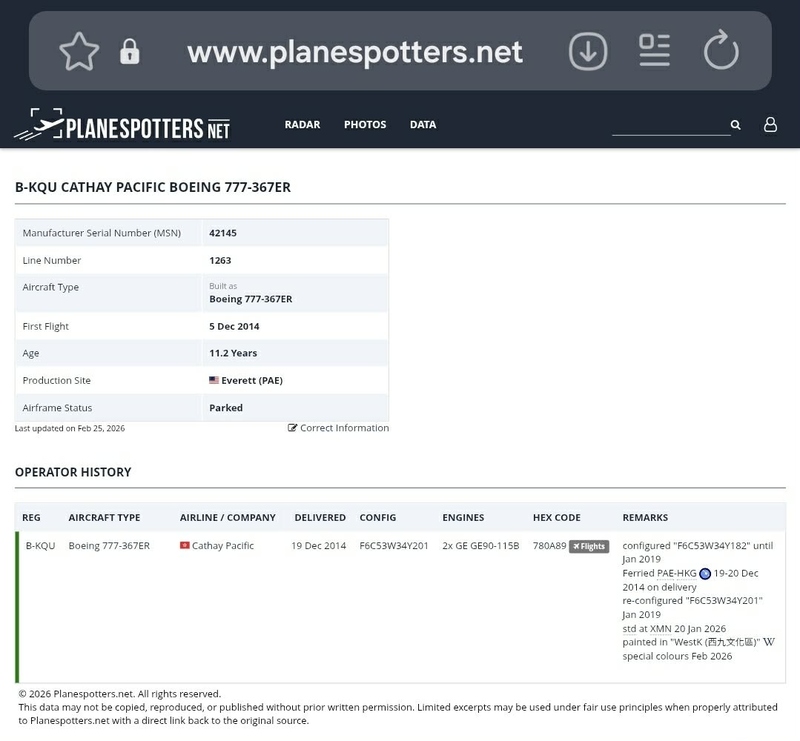Open the user account icon
Image resolution: width=800 pixels, height=741 pixels.
click(770, 125)
